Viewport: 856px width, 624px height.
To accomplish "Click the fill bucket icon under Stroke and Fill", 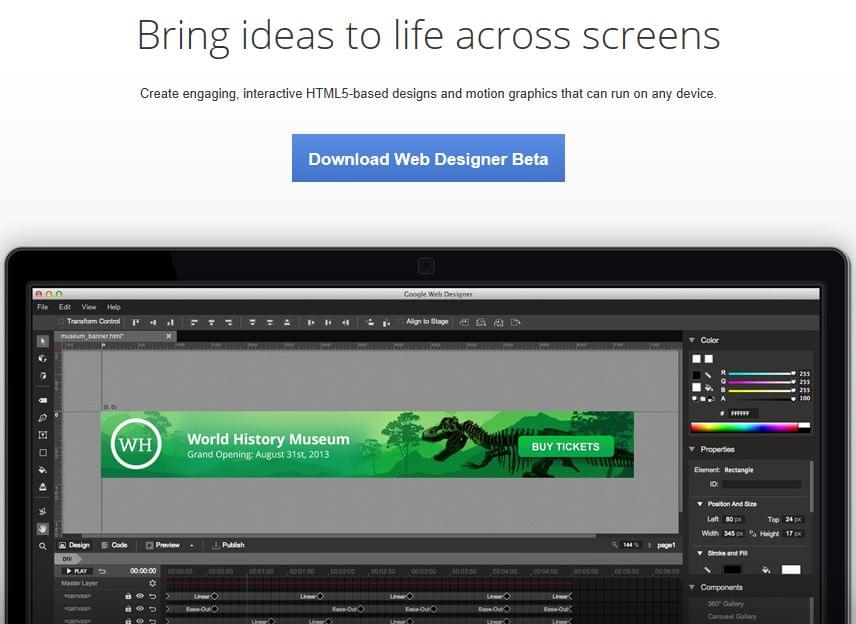I will [766, 569].
